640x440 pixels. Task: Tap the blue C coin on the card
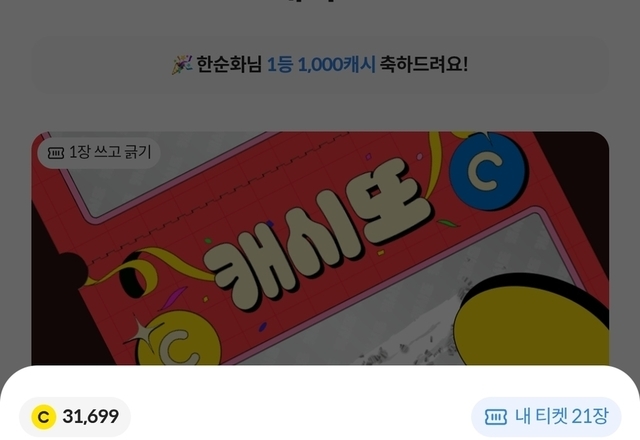[488, 171]
